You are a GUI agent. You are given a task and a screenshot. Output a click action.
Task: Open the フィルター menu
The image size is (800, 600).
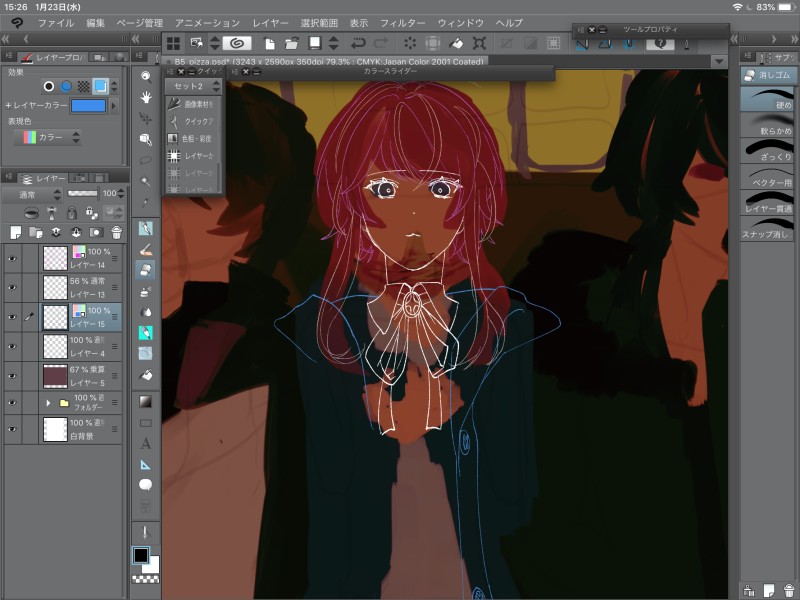403,23
